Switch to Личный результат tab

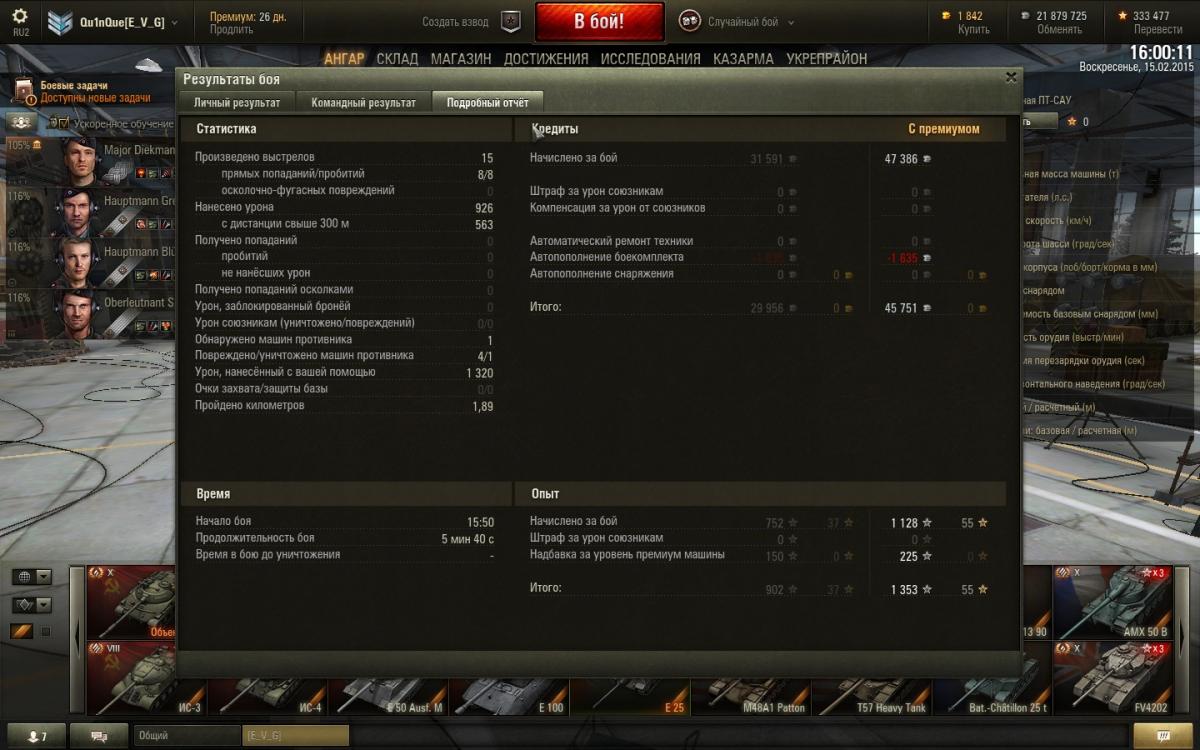coord(237,102)
